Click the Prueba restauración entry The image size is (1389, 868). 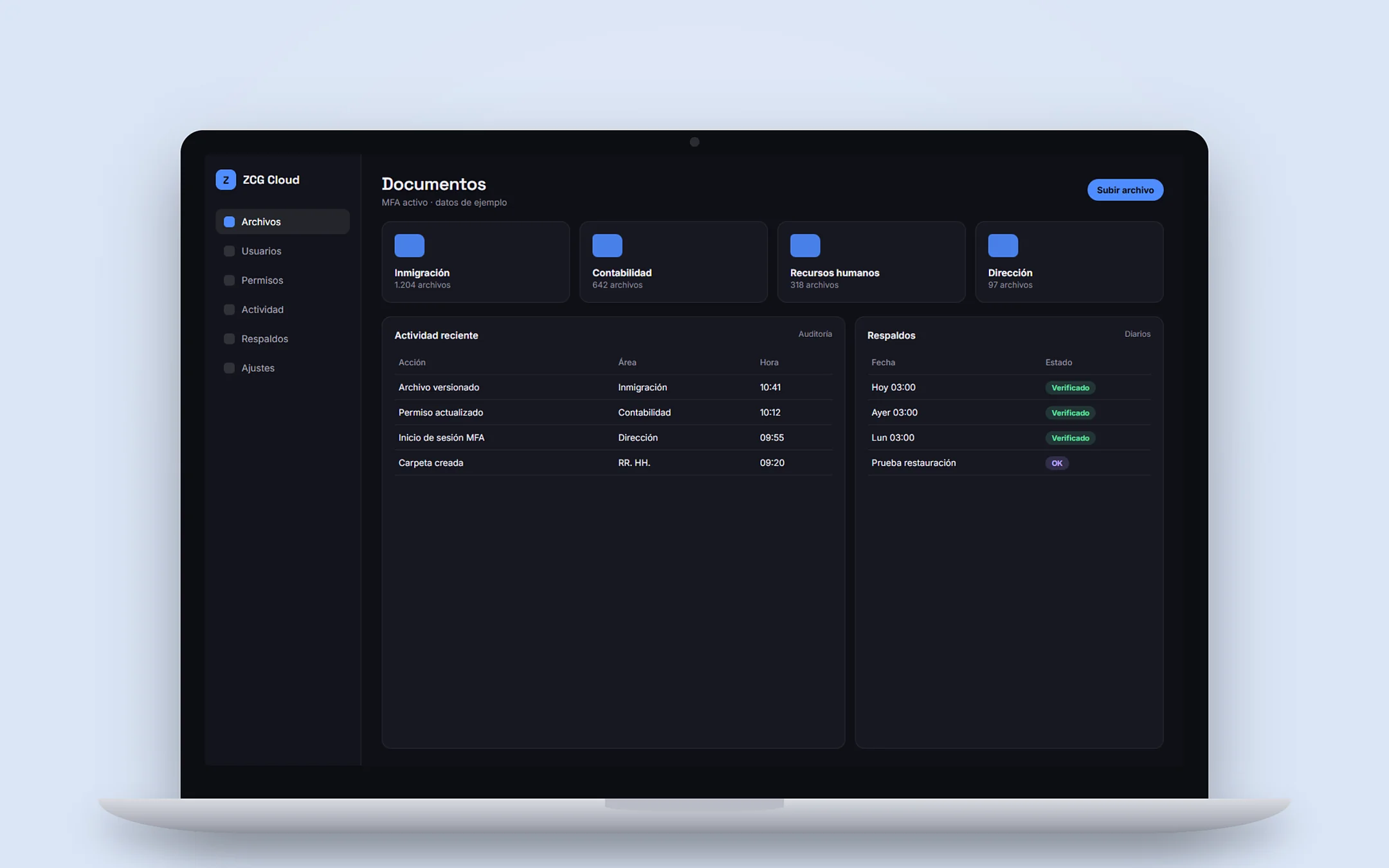[913, 462]
